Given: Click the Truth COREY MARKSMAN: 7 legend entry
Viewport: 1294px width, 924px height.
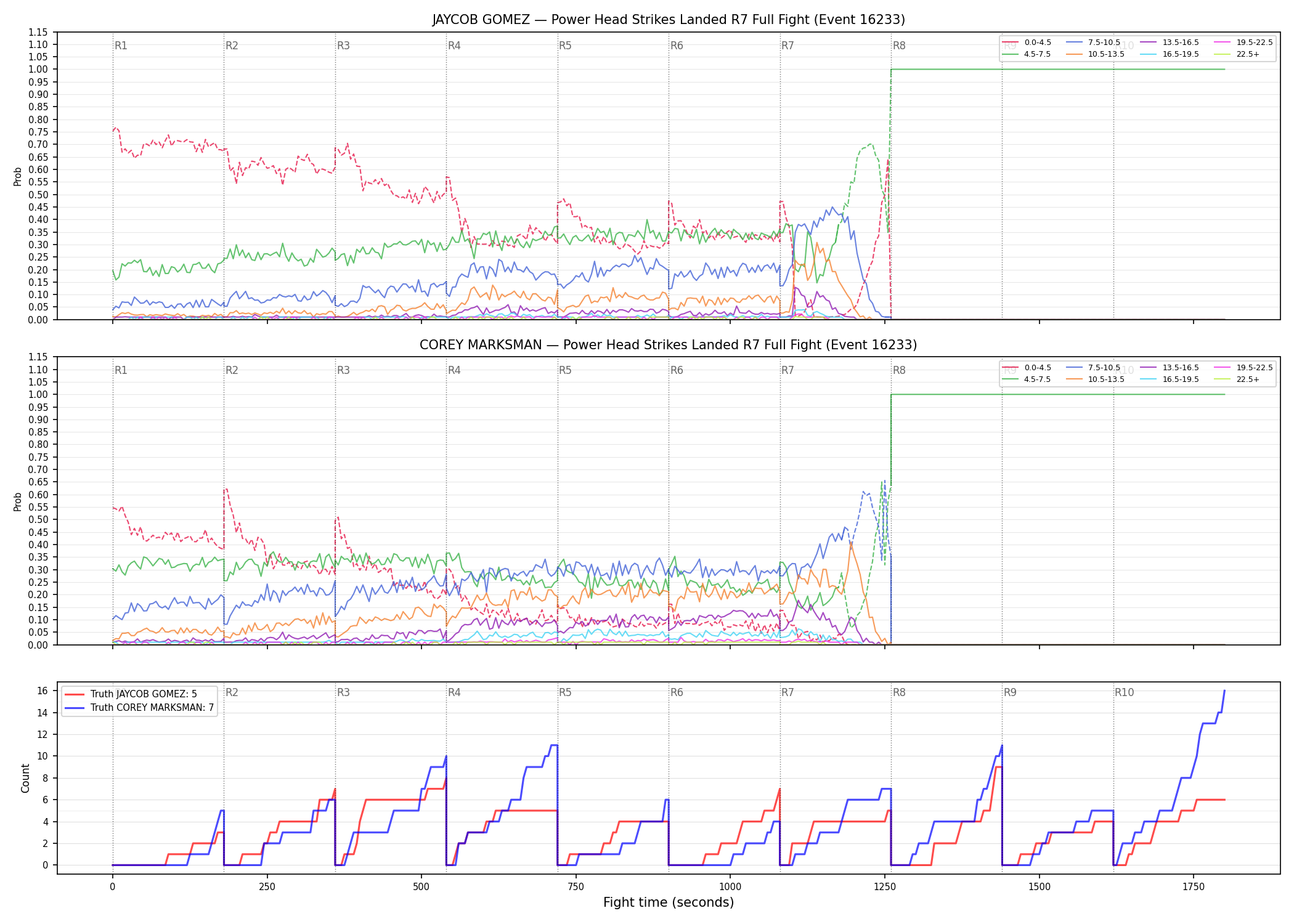Looking at the screenshot, I should click(x=139, y=708).
